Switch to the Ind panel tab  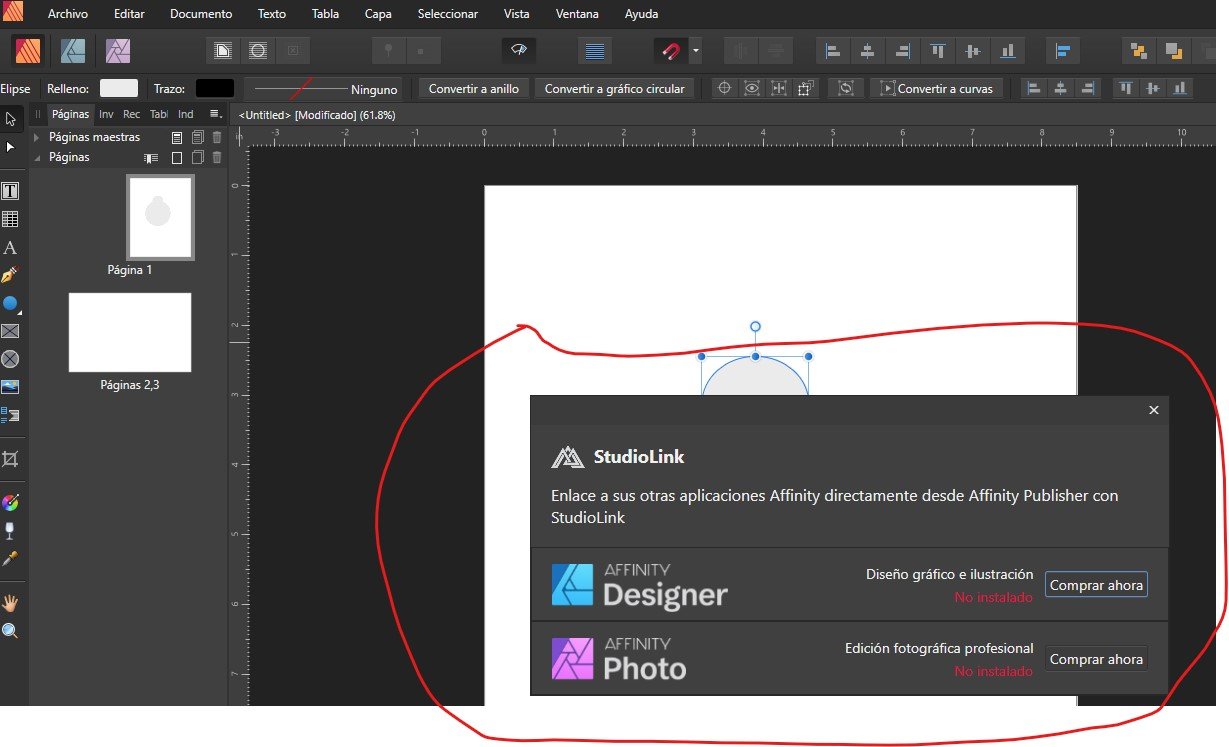(186, 114)
